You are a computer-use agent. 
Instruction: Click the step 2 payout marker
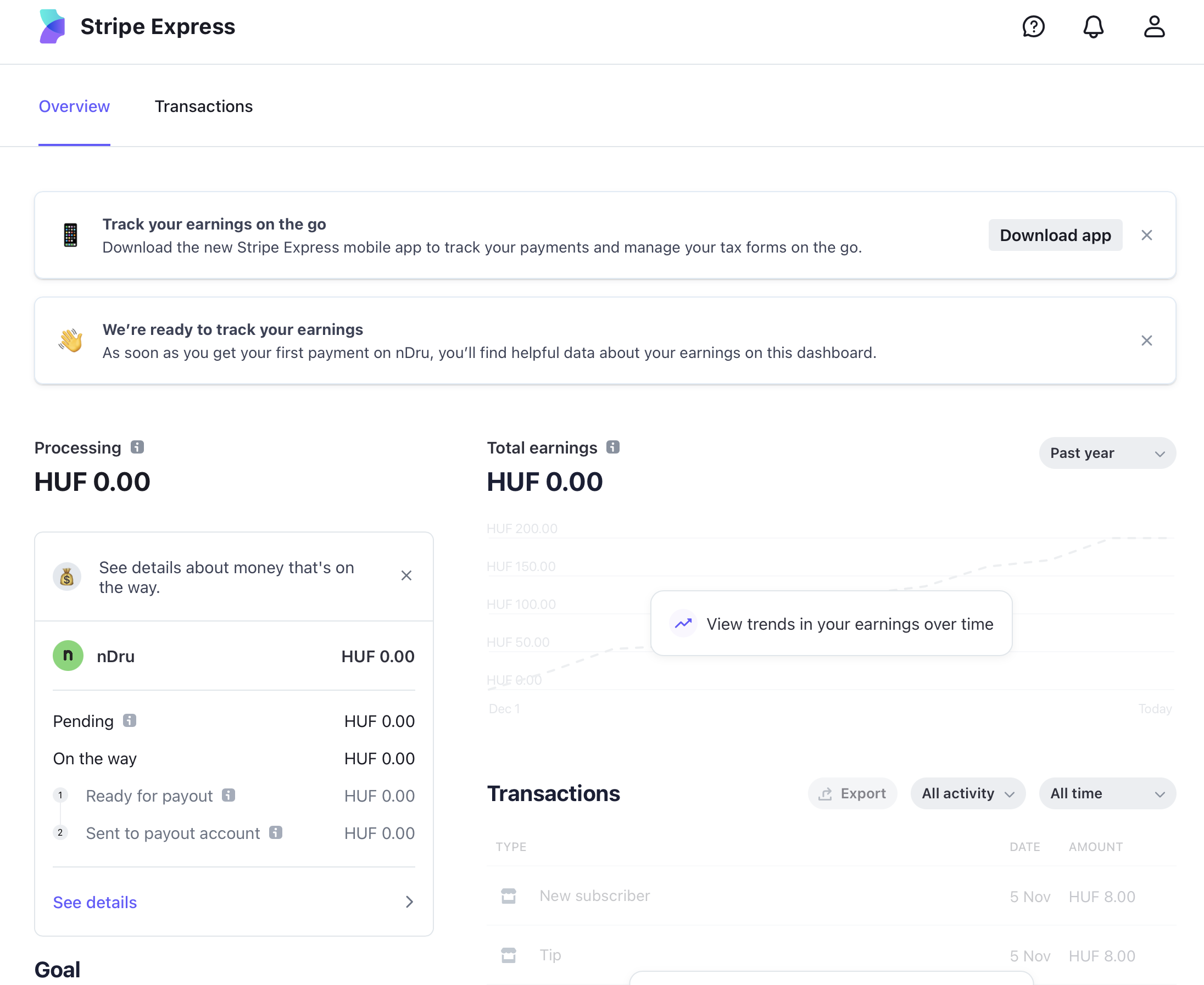tap(60, 832)
